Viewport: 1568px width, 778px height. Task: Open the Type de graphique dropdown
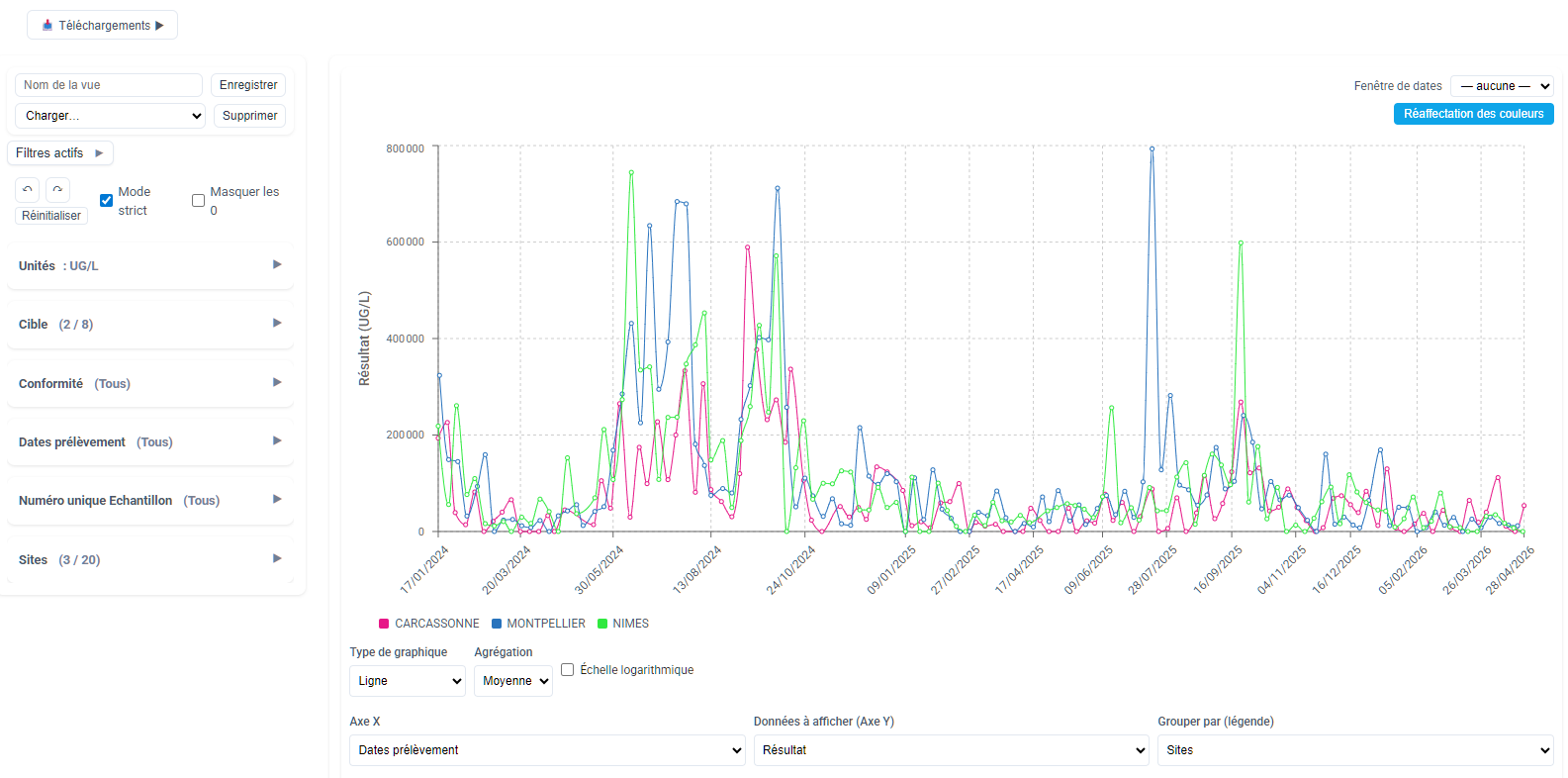(x=408, y=681)
